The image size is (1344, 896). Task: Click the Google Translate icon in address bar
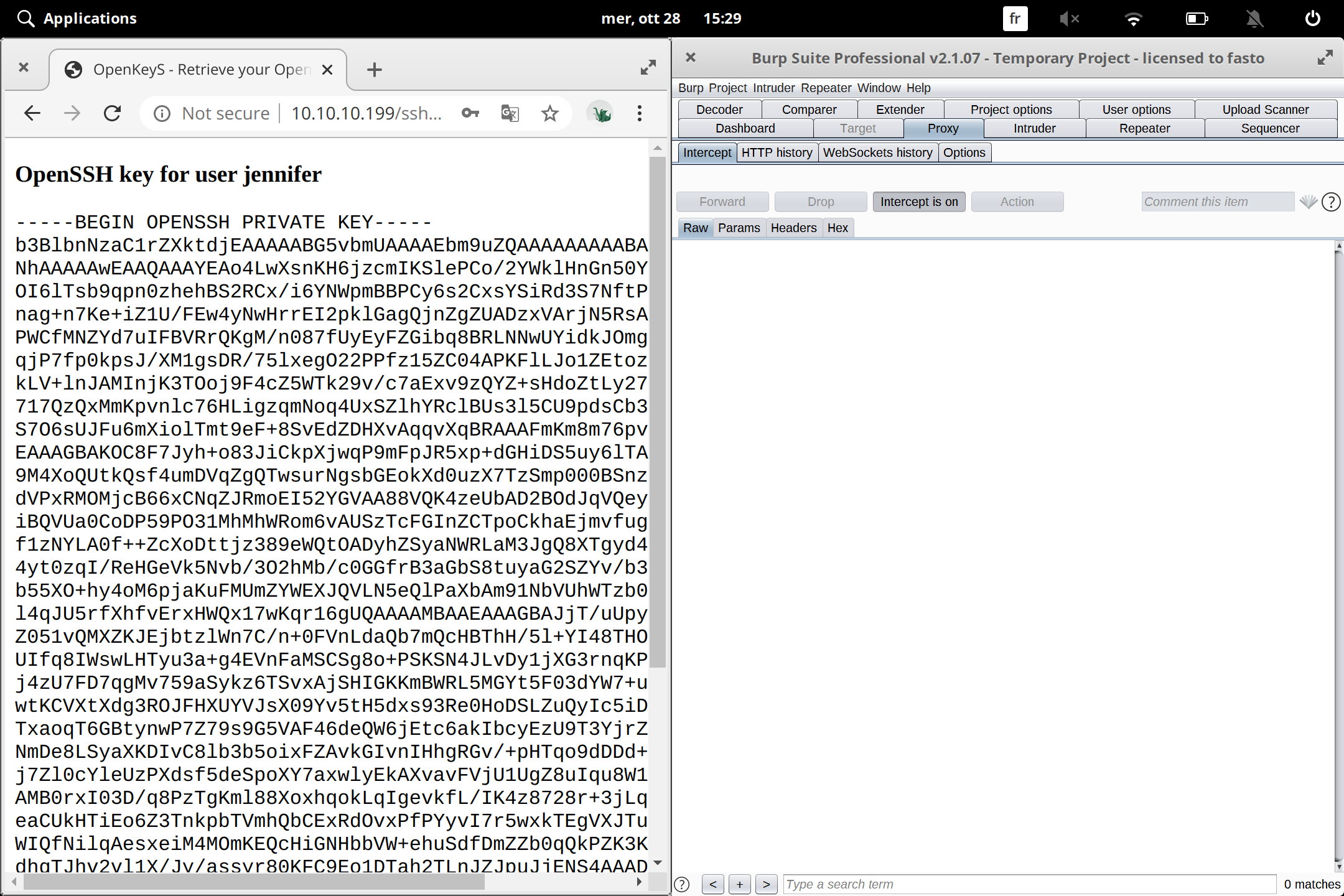pos(509,113)
